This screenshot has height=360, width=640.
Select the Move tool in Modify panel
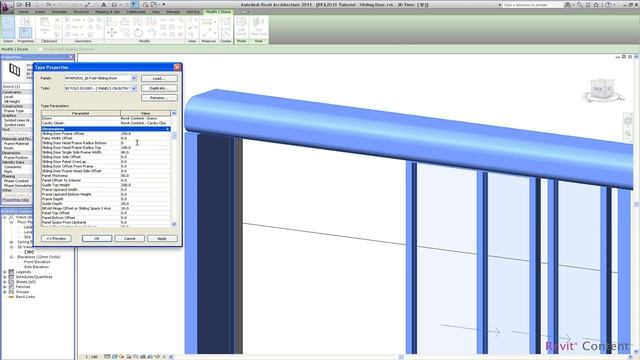click(x=111, y=33)
